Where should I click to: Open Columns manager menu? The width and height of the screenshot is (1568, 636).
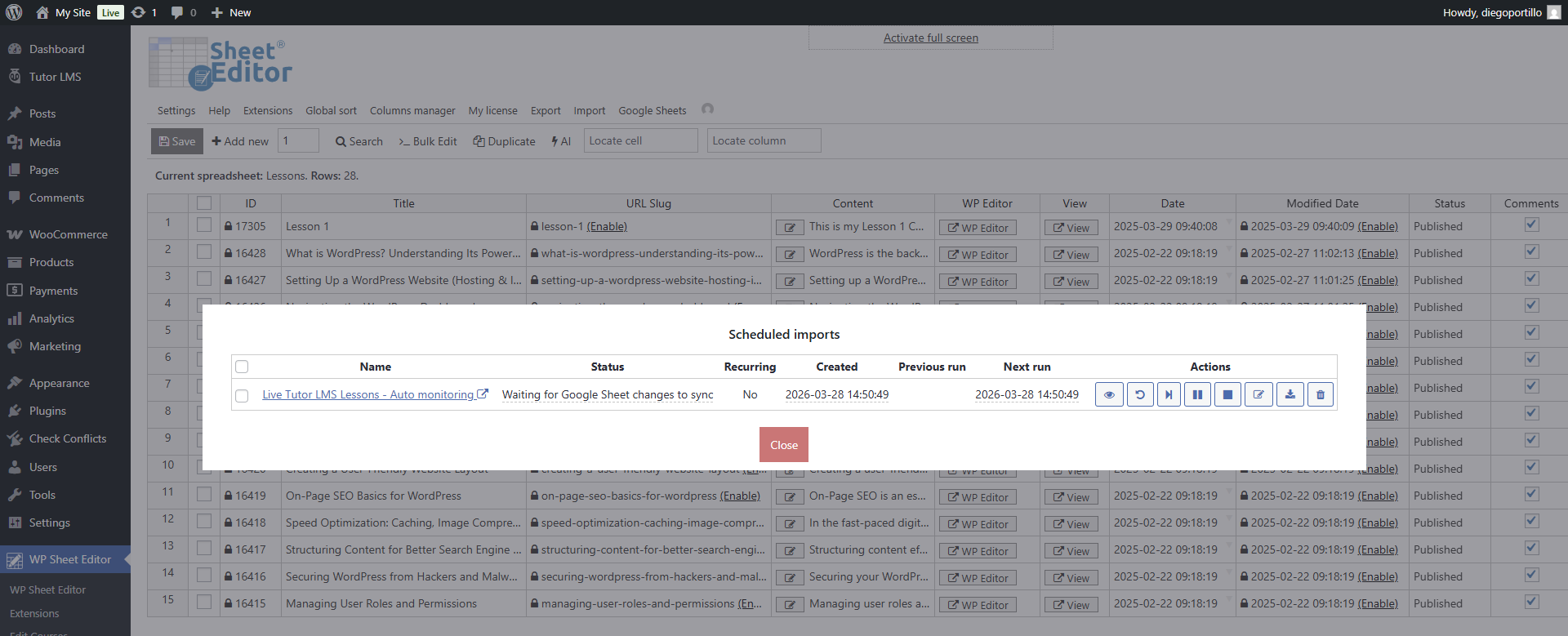coord(412,110)
